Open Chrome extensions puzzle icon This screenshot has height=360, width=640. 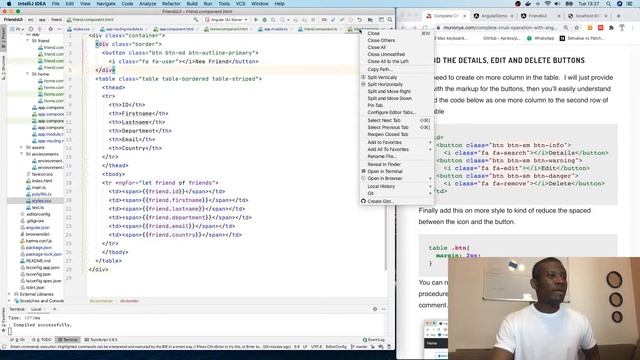611,28
